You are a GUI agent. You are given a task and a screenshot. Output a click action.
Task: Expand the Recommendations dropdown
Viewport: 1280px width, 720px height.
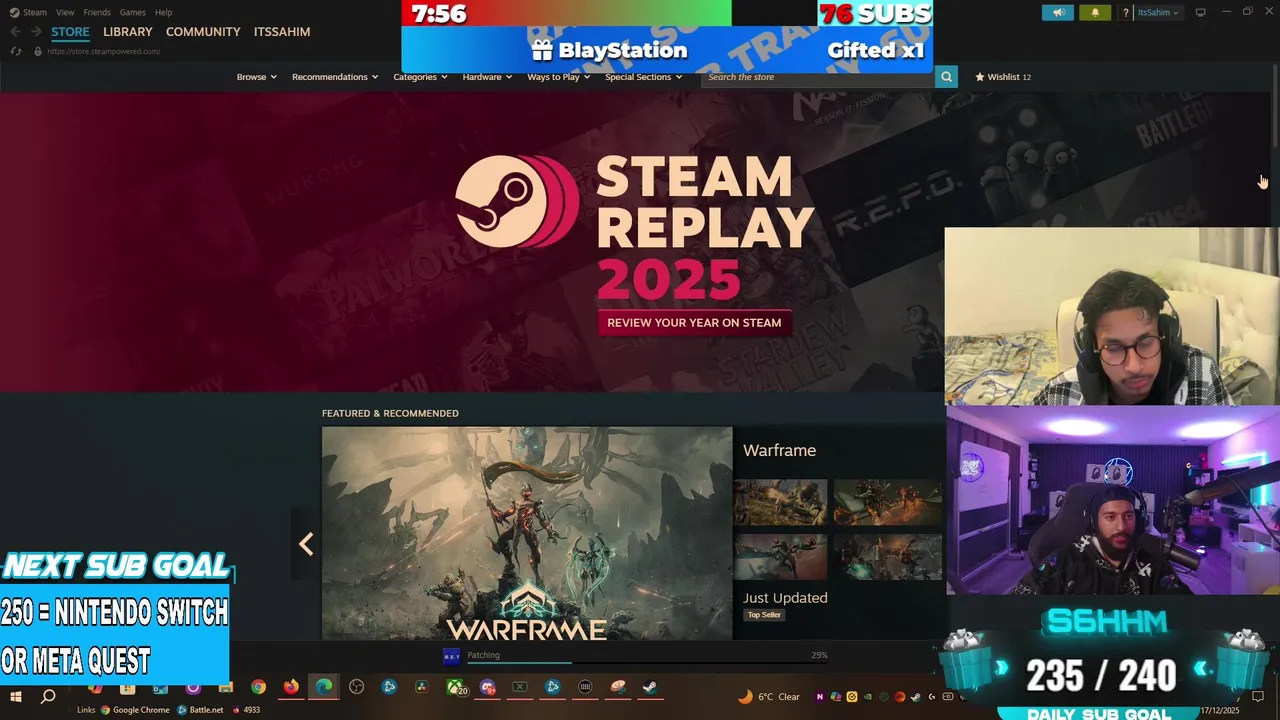tap(335, 77)
